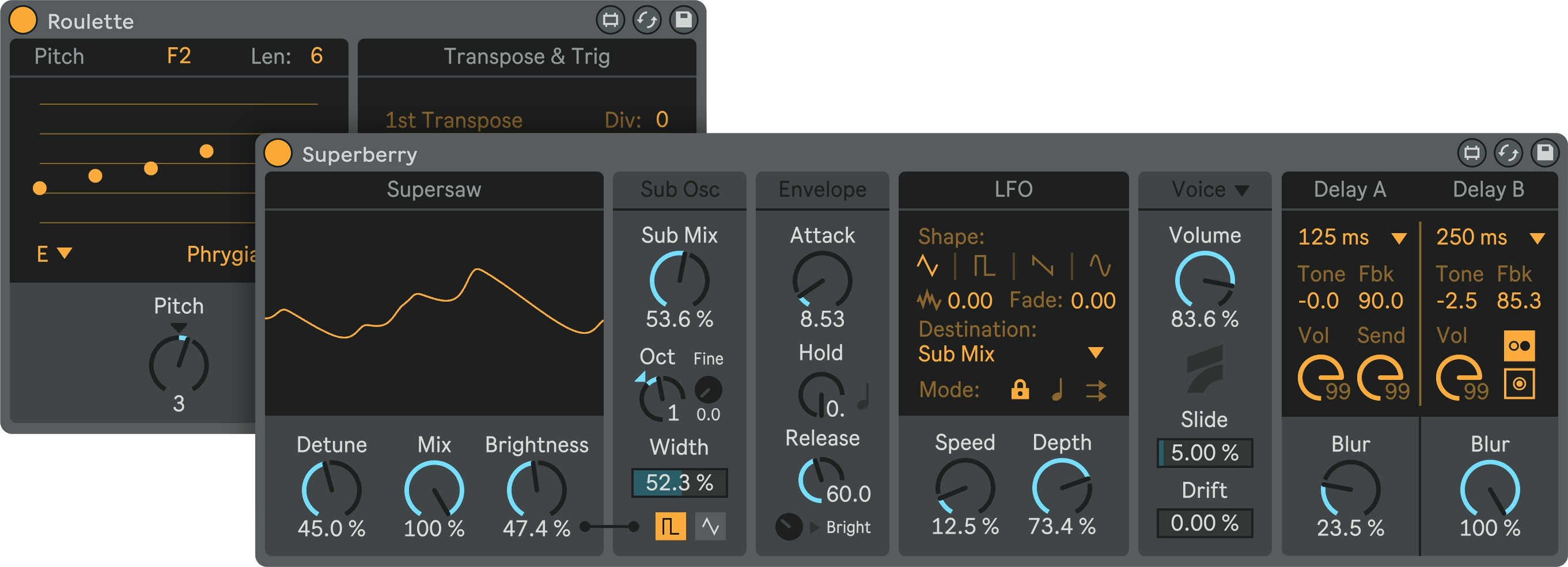Viewport: 1568px width, 567px height.
Task: Open the LFO Destination Sub Mix dropdown
Action: click(1095, 353)
